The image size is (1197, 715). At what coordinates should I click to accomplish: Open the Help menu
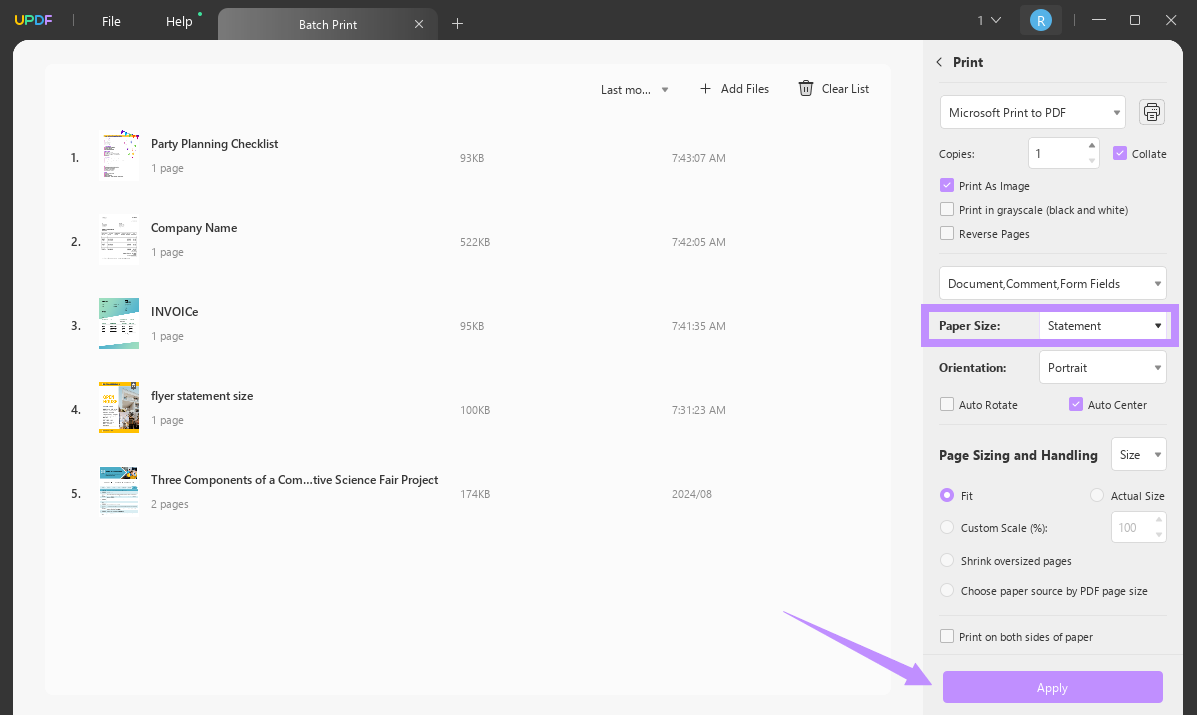(x=179, y=21)
